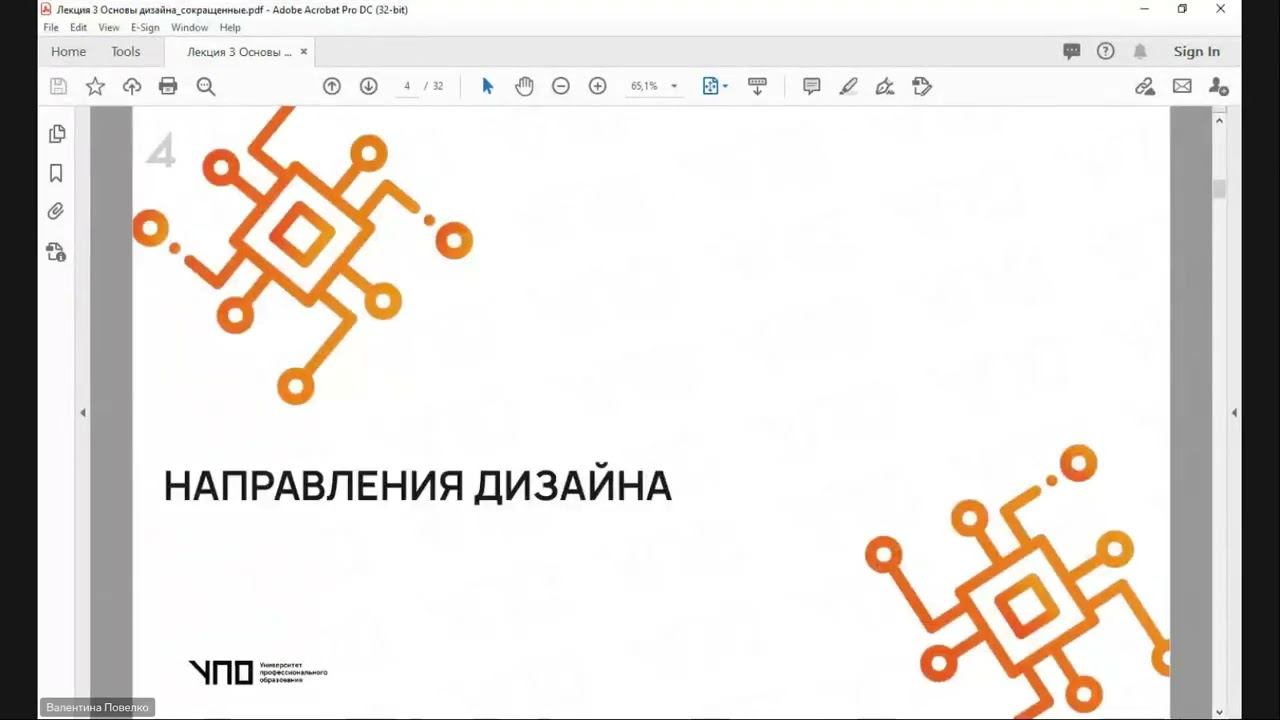The image size is (1280, 720).
Task: Open Find text magnifier icon
Action: click(x=206, y=86)
